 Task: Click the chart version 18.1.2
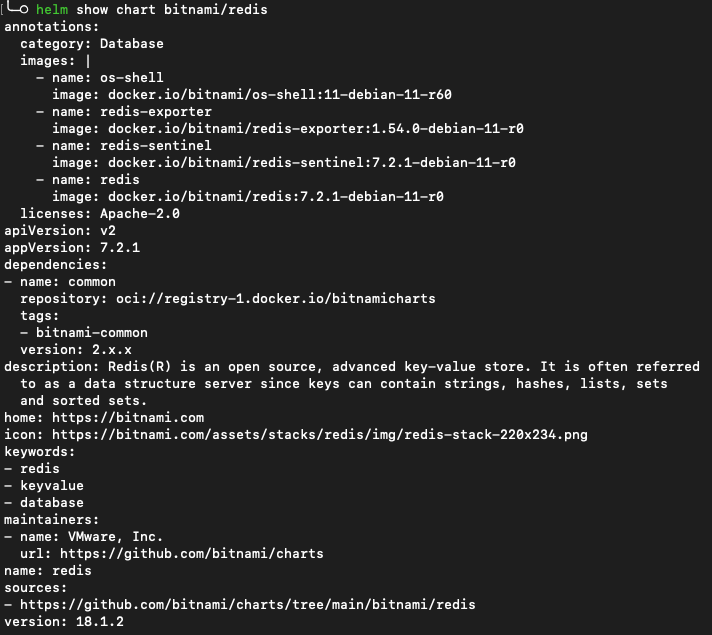[100, 621]
